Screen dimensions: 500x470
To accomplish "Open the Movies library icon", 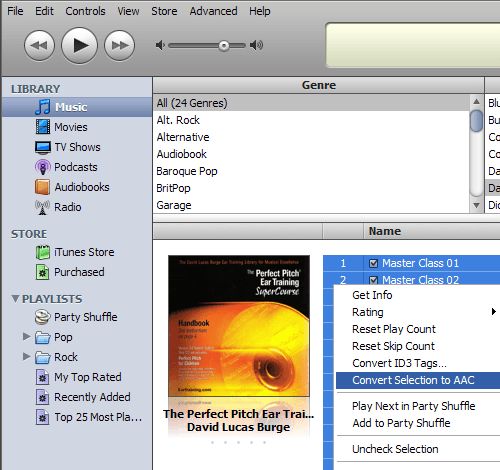I will [x=43, y=127].
